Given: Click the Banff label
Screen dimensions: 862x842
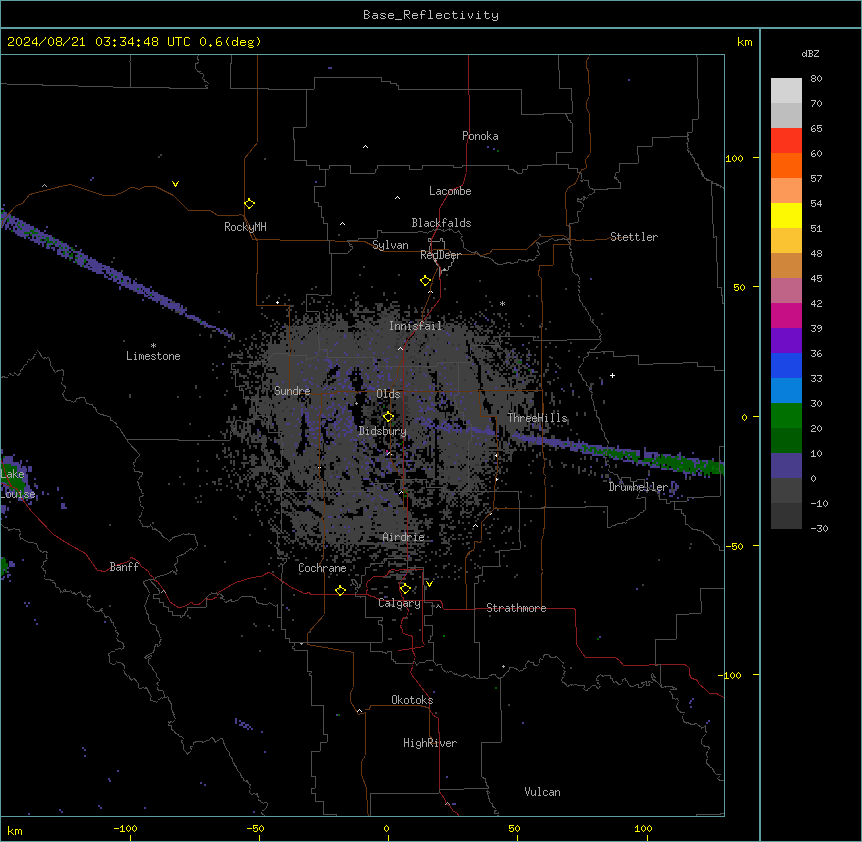Looking at the screenshot, I should tap(124, 567).
